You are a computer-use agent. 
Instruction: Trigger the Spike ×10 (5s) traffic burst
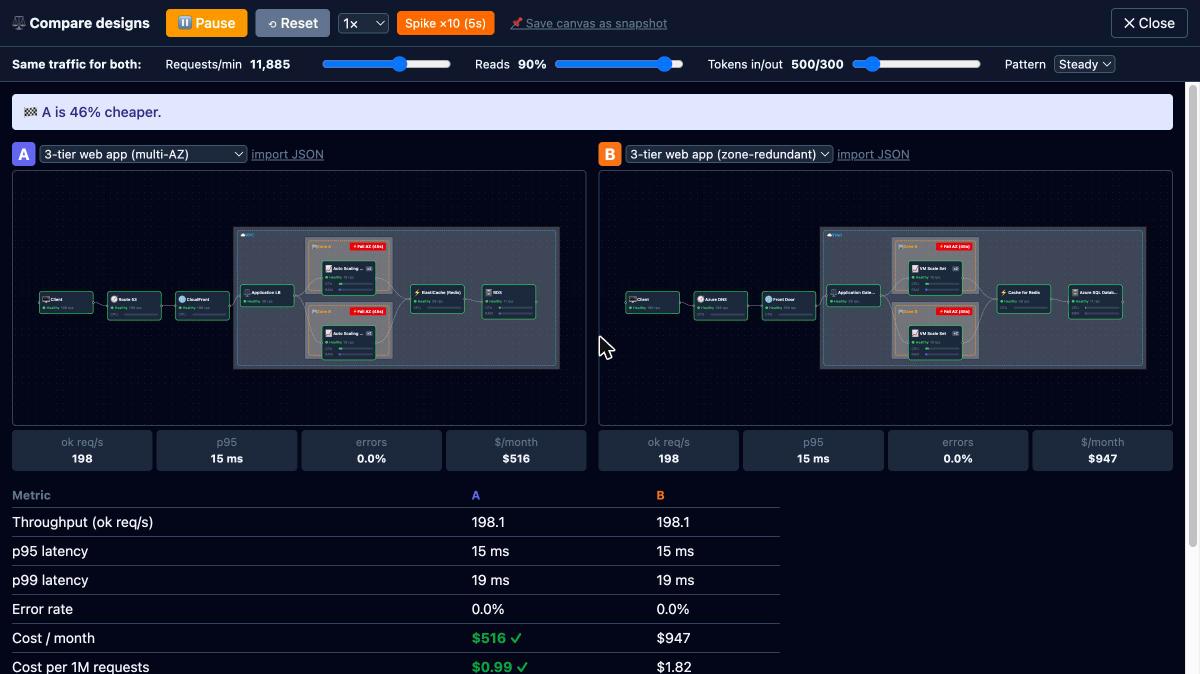(445, 23)
